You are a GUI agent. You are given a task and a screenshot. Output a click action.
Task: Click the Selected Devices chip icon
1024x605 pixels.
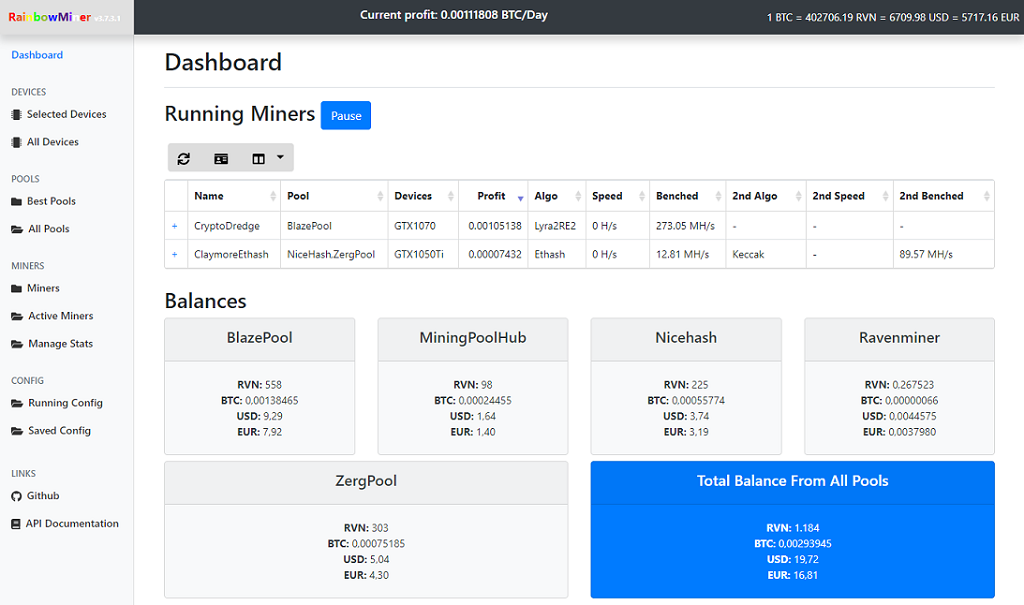point(16,114)
